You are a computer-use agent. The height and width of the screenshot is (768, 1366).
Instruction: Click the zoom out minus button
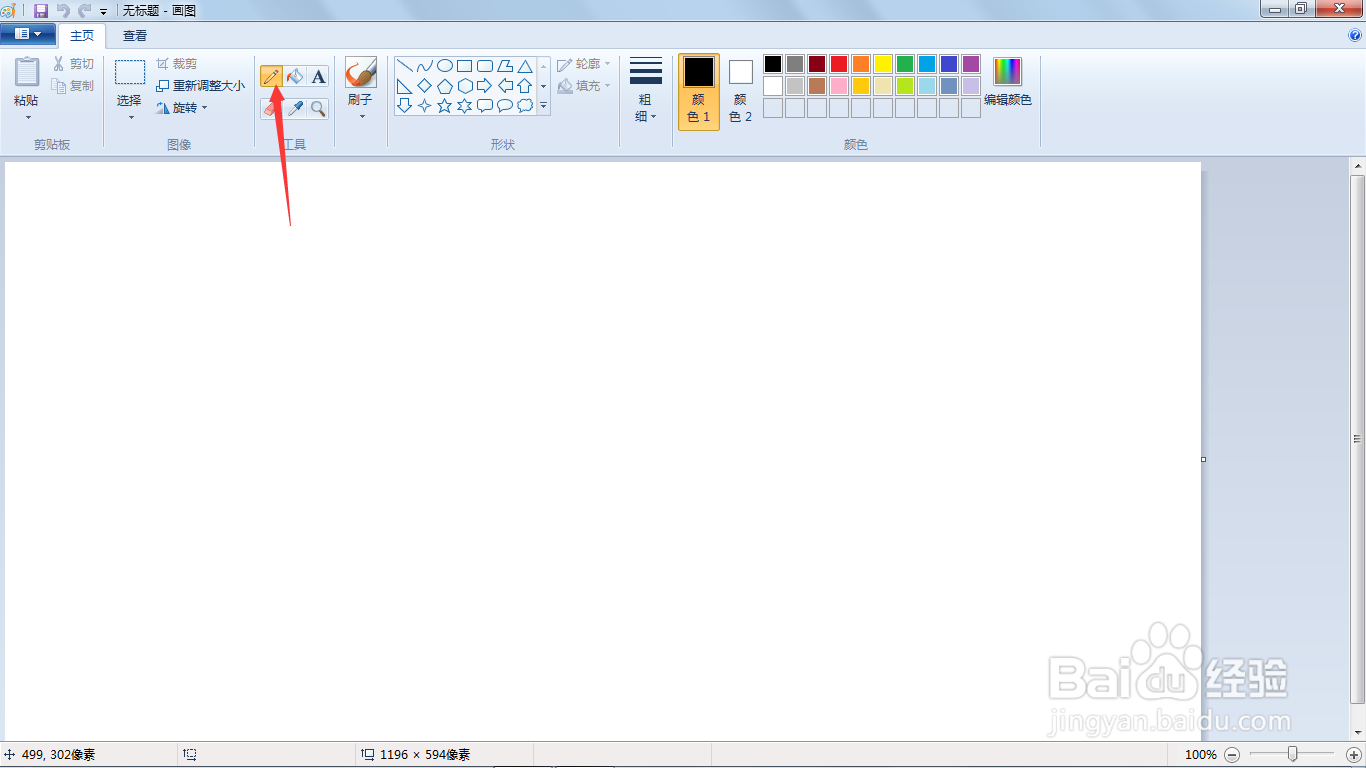tap(1232, 755)
